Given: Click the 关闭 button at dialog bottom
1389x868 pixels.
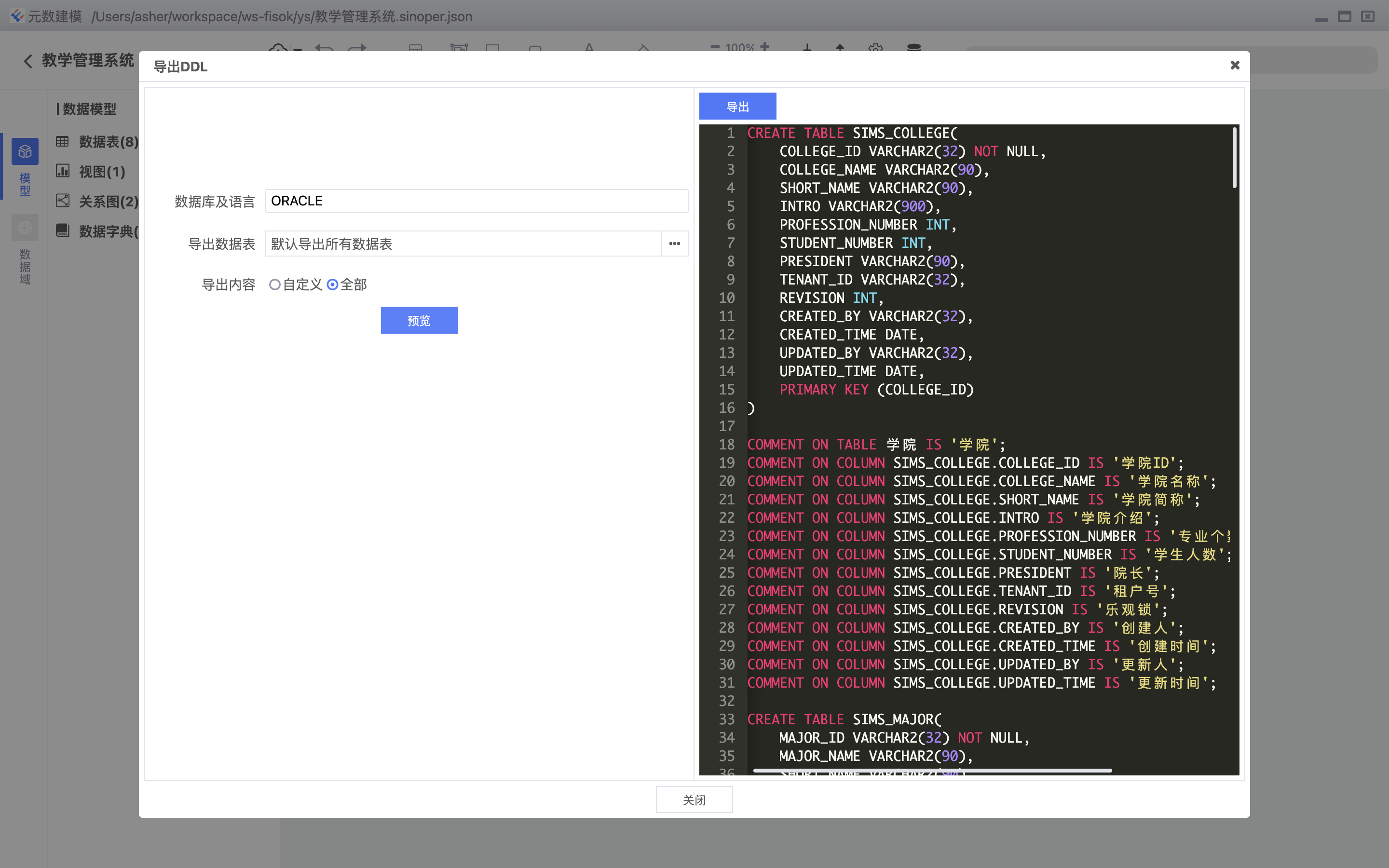Looking at the screenshot, I should coord(694,800).
